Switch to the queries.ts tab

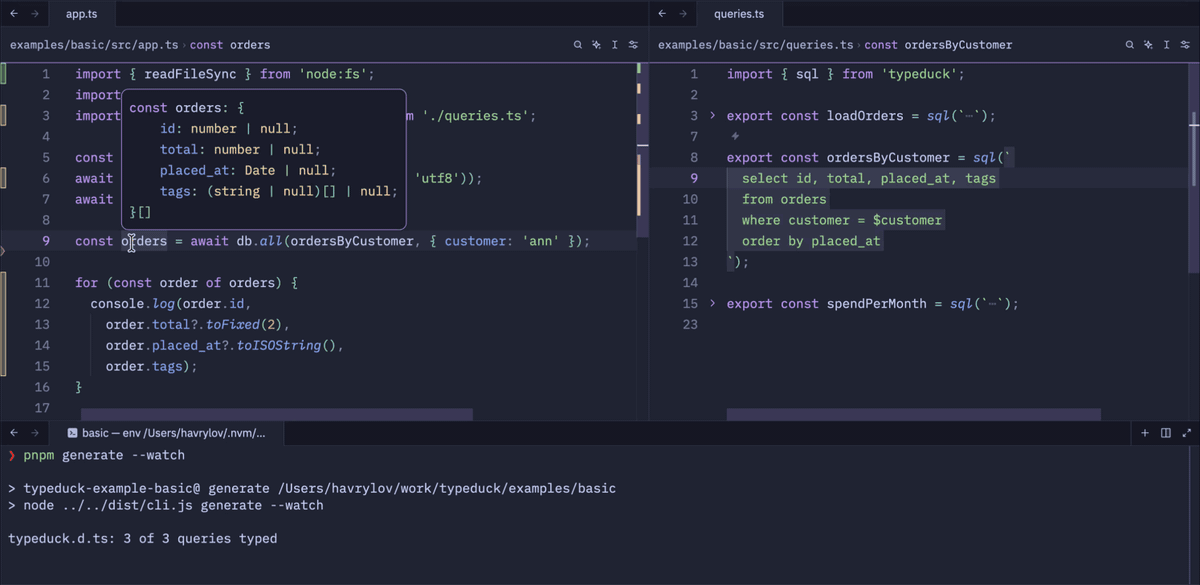(x=739, y=14)
